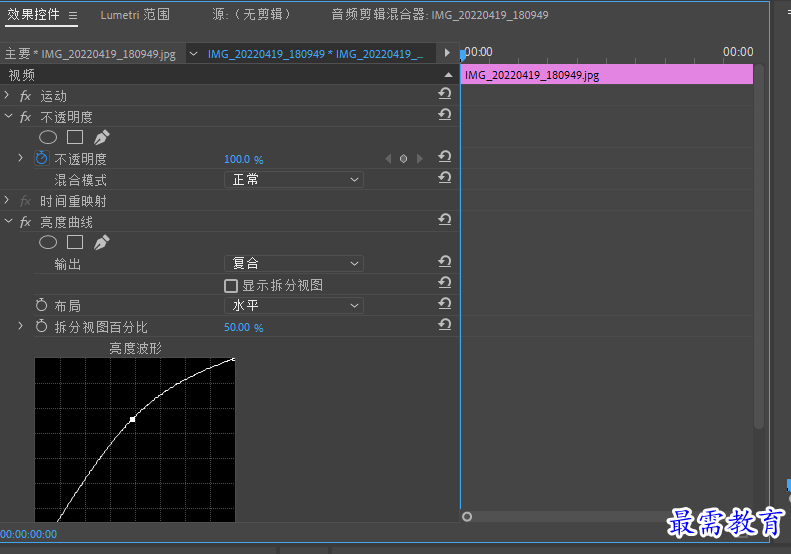Expand the 不透明度 parameter row
The width and height of the screenshot is (791, 554).
[x=20, y=158]
